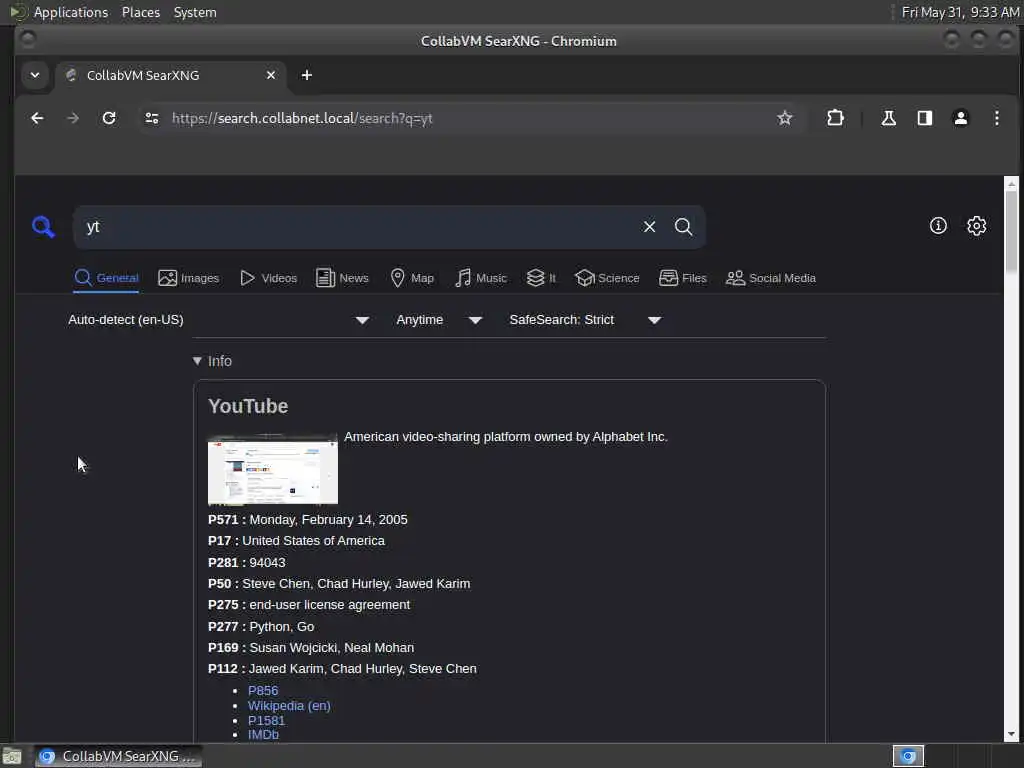1024x768 pixels.
Task: Submit search with the magnifier button
Action: tap(683, 227)
